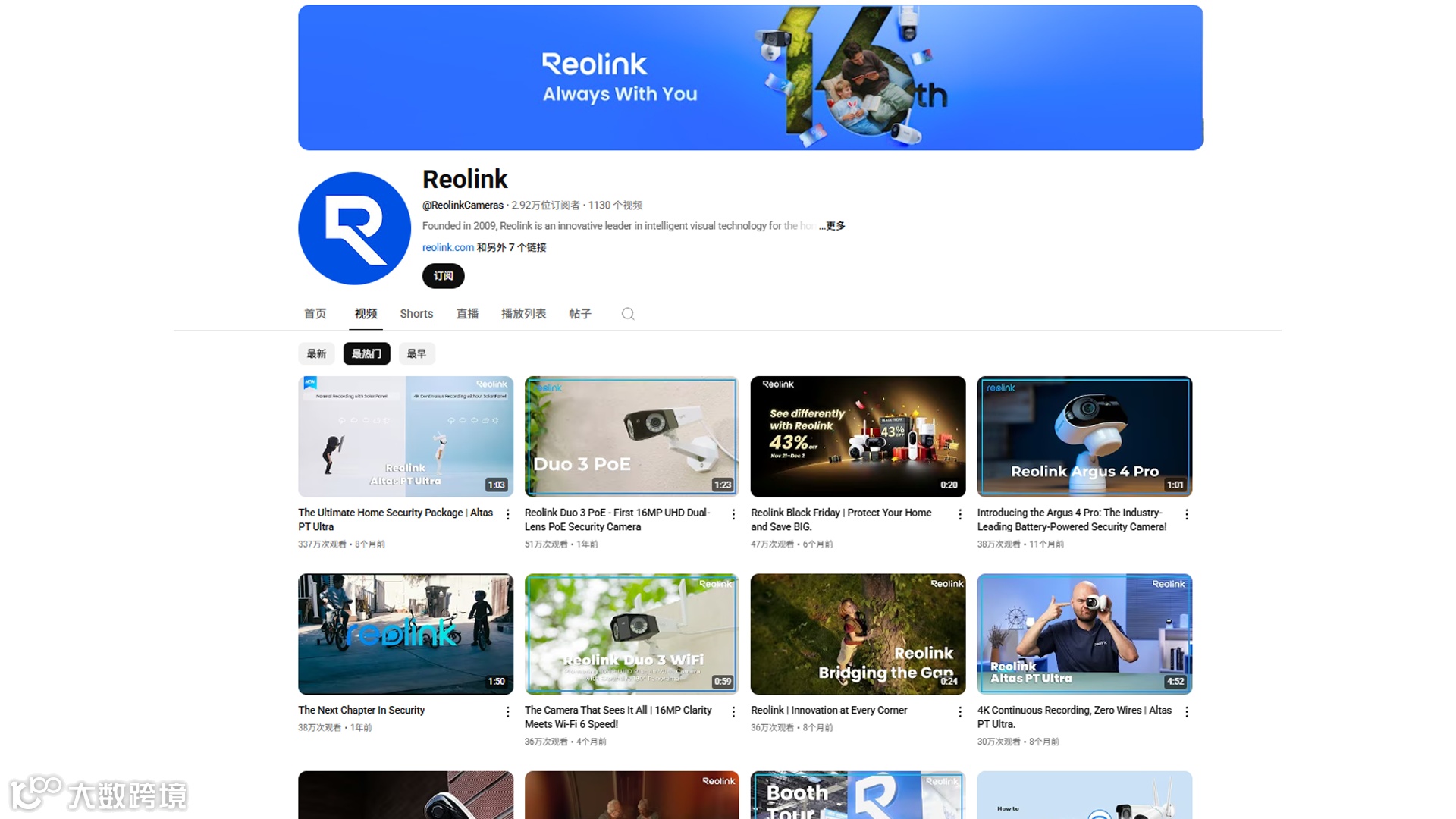Expand channel description with ...更多
1456x819 pixels.
click(833, 226)
